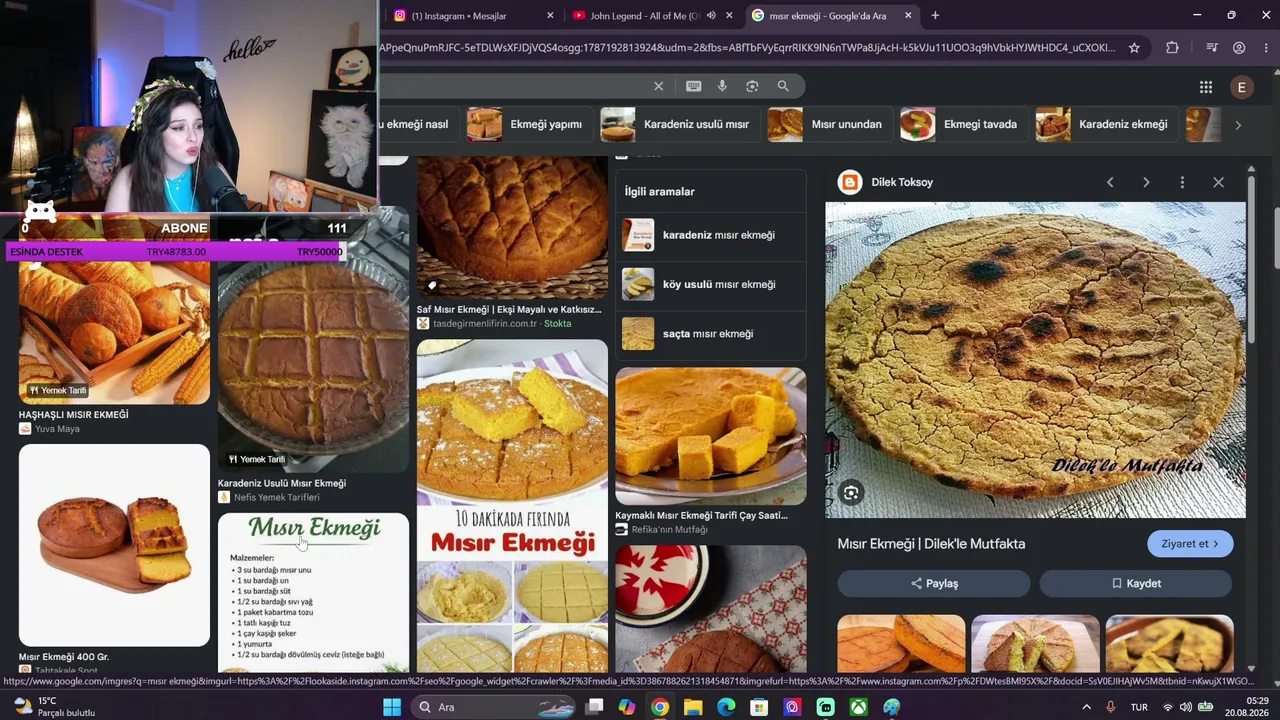This screenshot has height=720, width=1280.
Task: Switch to the Instagram Mesajlar tab
Action: pos(473,15)
